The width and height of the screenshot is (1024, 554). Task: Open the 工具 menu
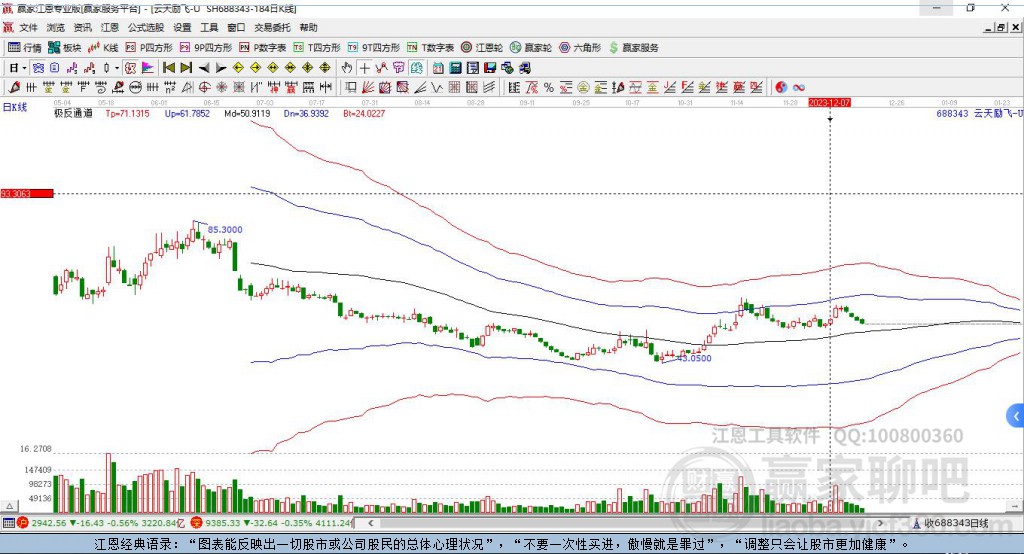point(209,27)
